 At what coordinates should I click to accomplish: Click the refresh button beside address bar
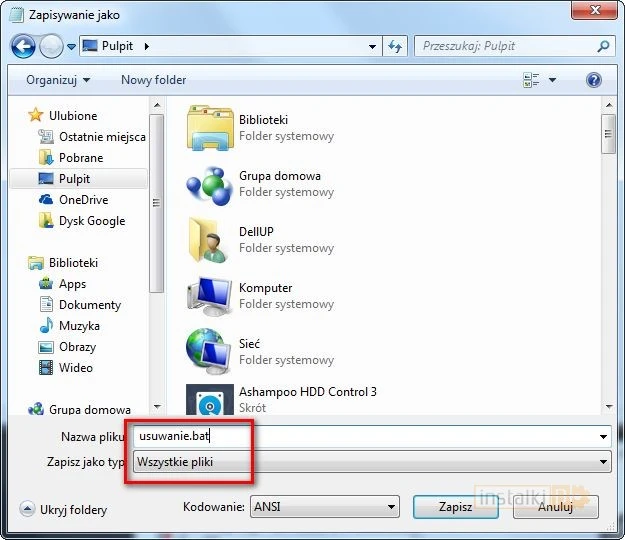(x=394, y=46)
